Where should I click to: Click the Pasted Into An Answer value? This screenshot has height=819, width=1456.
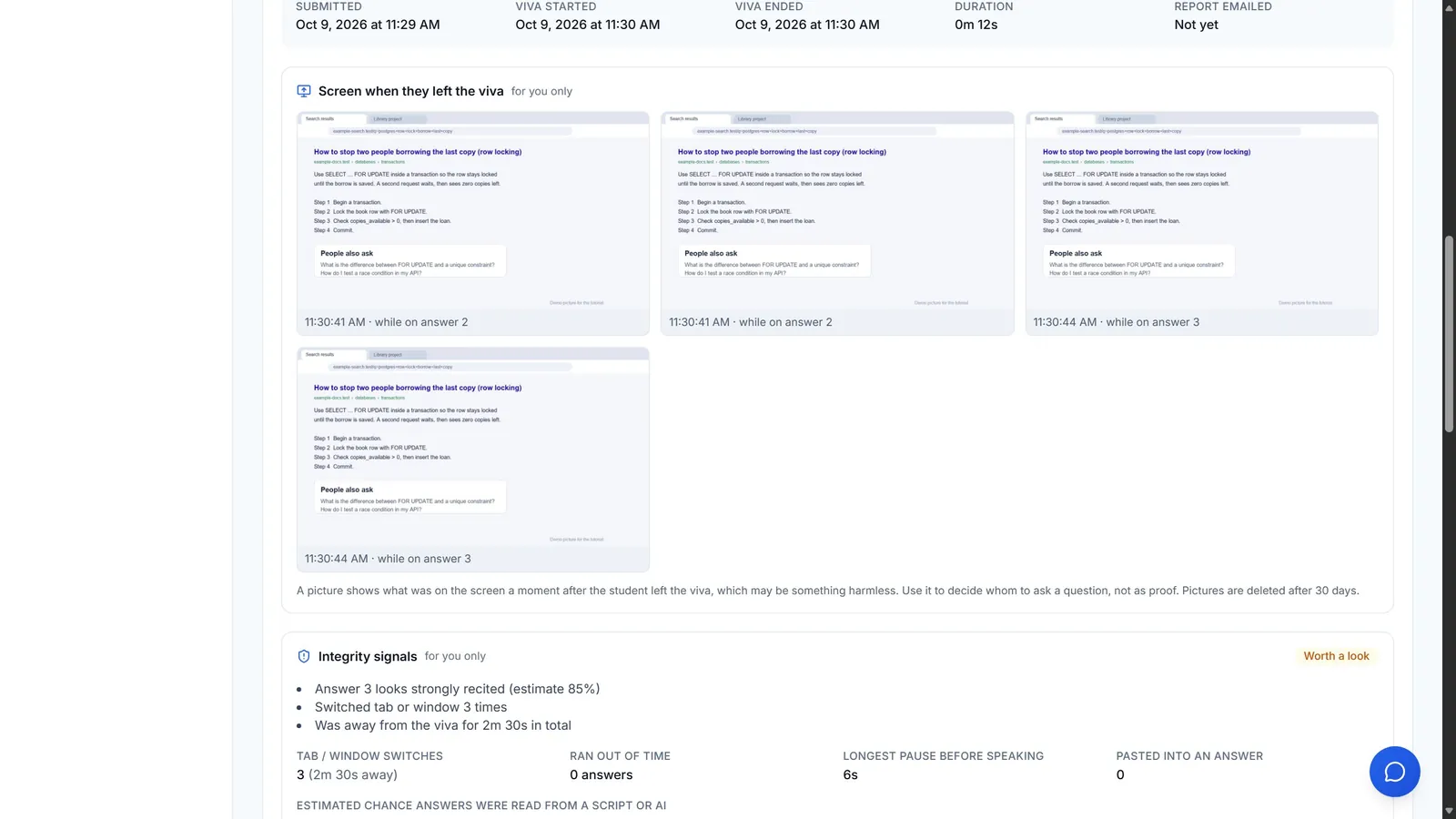1120,775
